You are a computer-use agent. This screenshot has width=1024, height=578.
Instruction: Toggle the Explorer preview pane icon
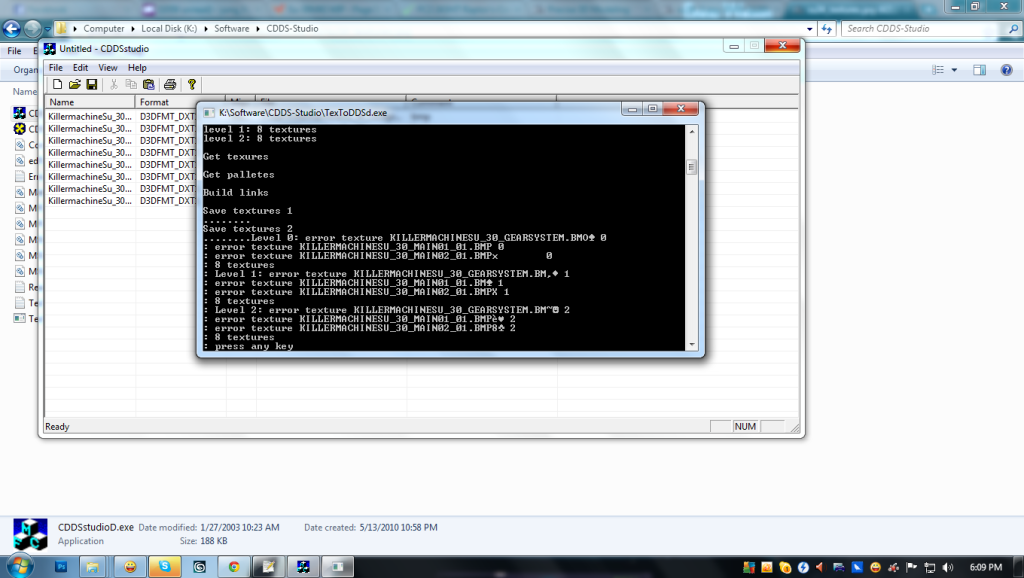[980, 70]
